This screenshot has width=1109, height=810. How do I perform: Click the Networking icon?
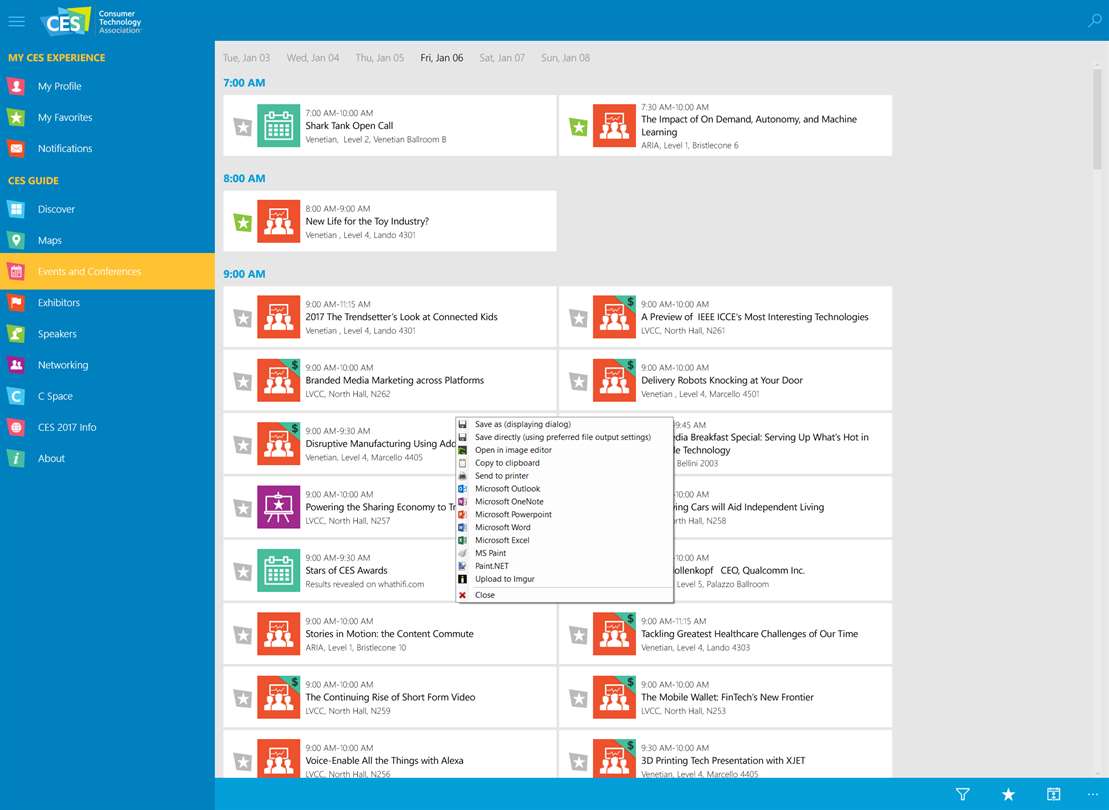pyautogui.click(x=16, y=365)
